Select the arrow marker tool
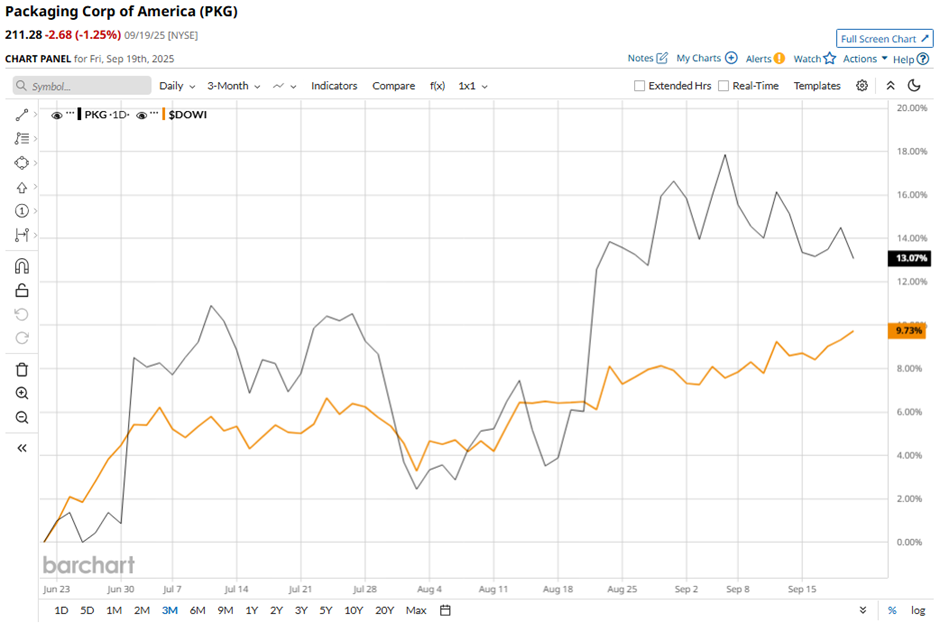 (x=22, y=188)
